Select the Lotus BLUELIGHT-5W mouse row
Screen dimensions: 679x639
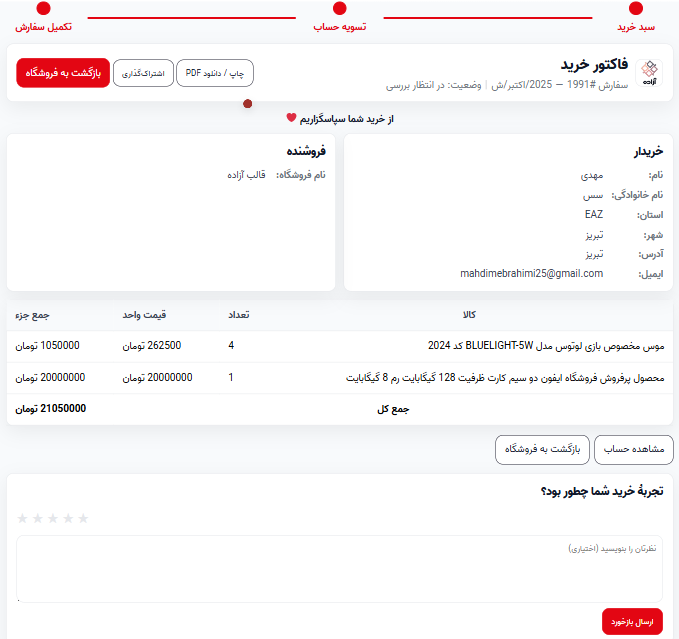pos(339,346)
